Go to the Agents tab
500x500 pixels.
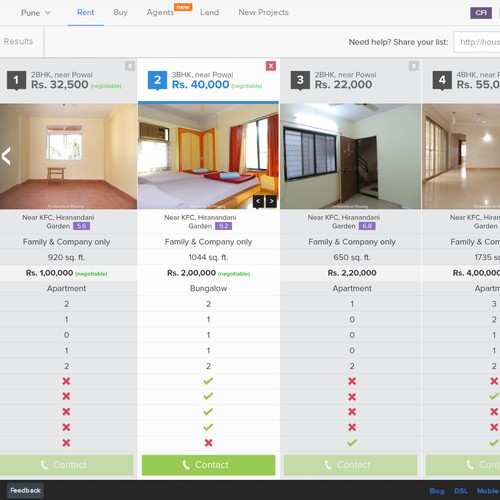(160, 12)
